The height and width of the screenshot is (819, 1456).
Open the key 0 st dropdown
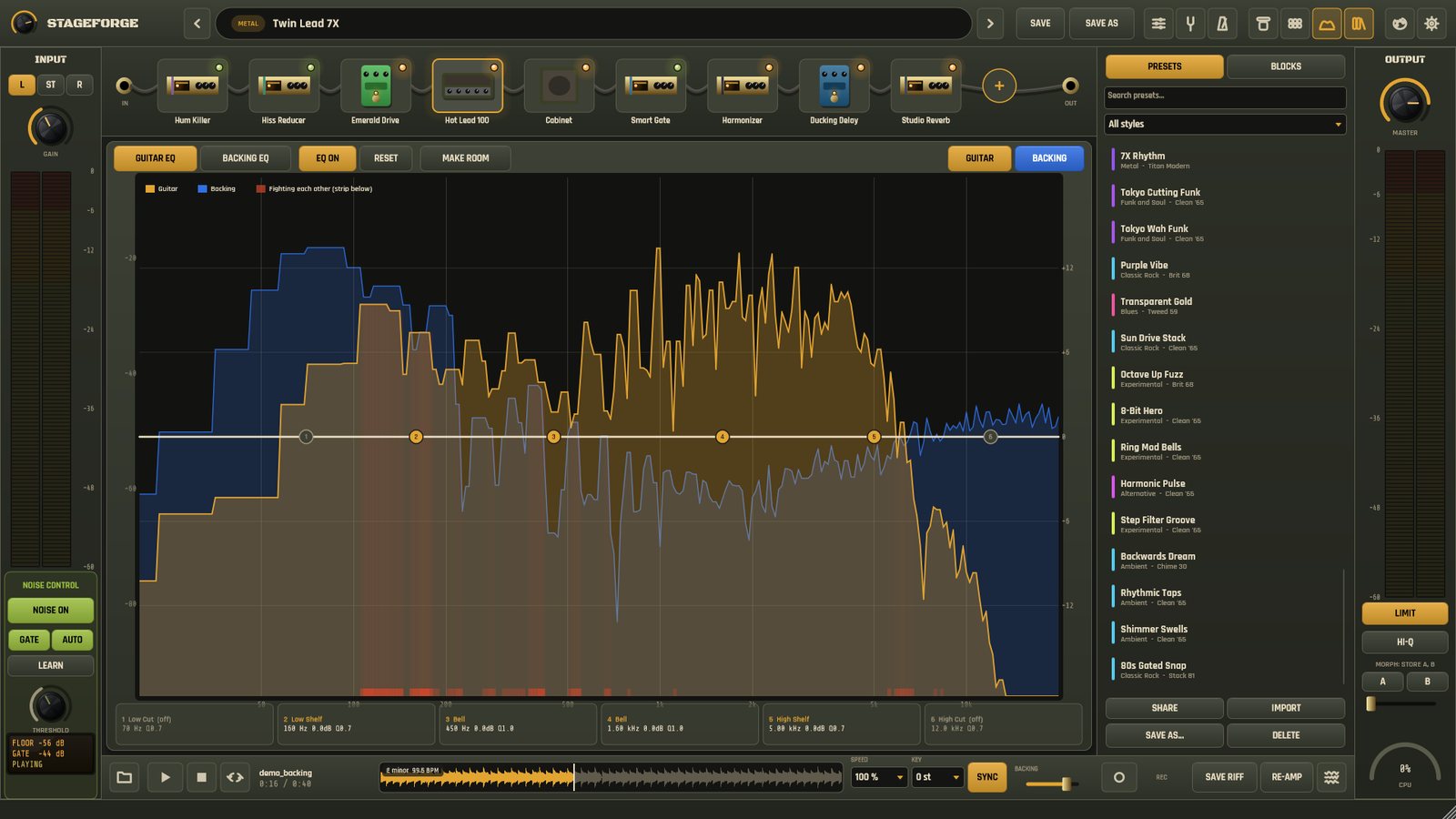coord(937,777)
